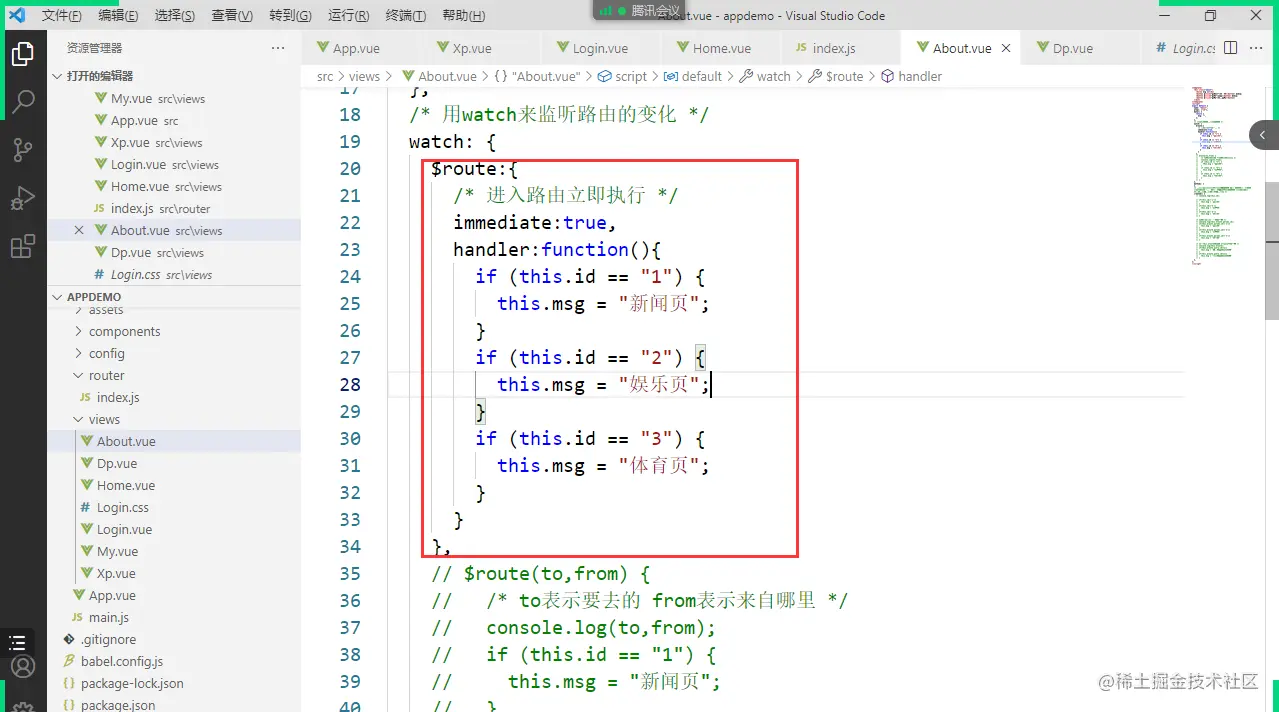
Task: Click the explorer panel more actions ellipsis
Action: (x=278, y=48)
